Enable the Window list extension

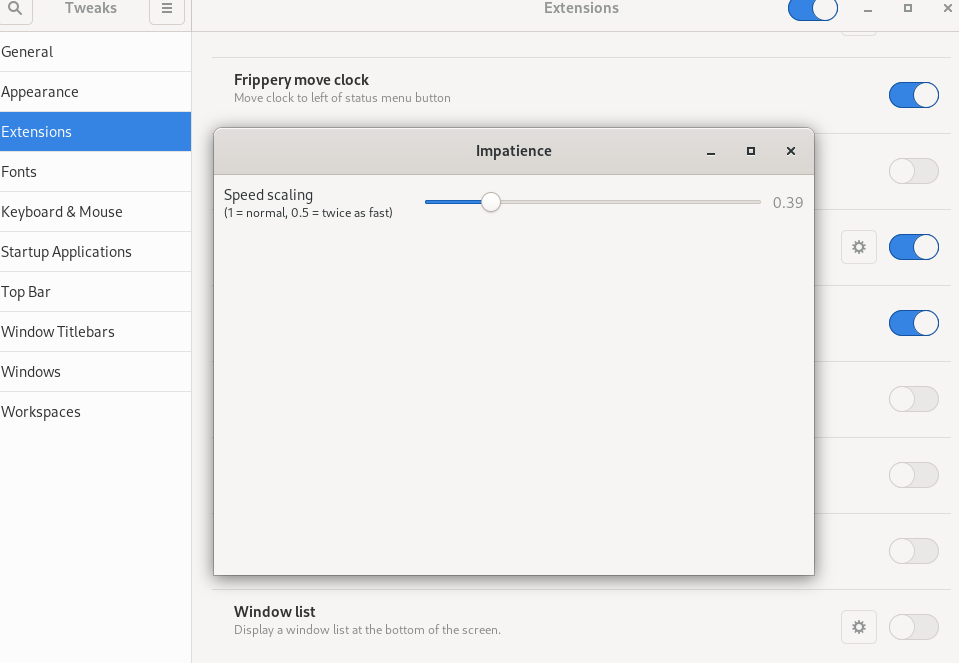click(913, 627)
